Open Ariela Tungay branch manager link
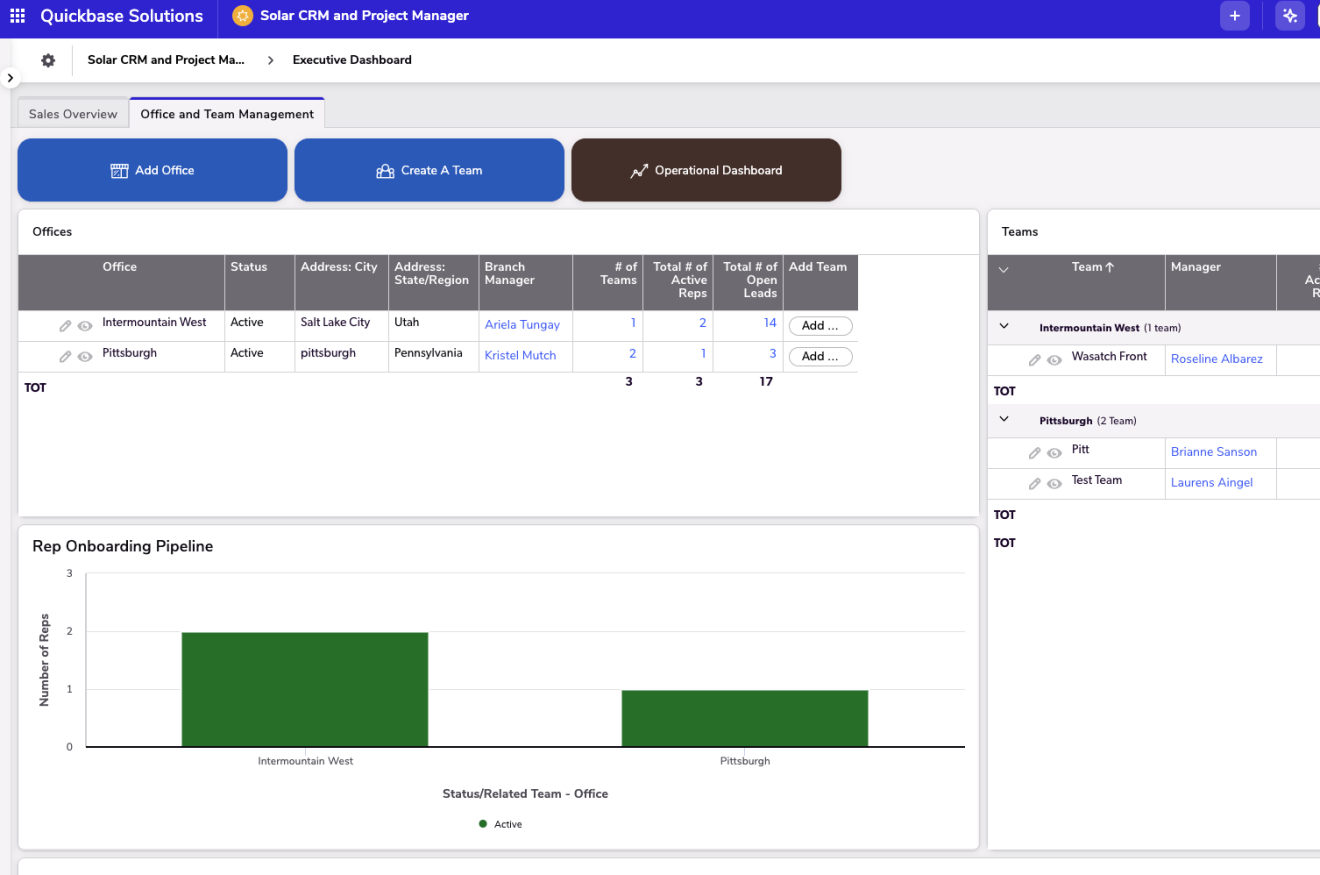Image resolution: width=1320 pixels, height=875 pixels. tap(522, 325)
